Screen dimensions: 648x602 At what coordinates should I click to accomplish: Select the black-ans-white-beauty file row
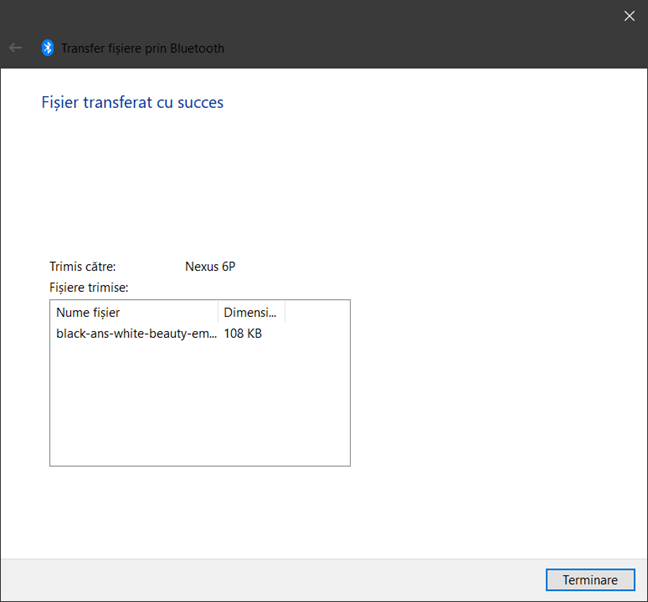pos(135,334)
